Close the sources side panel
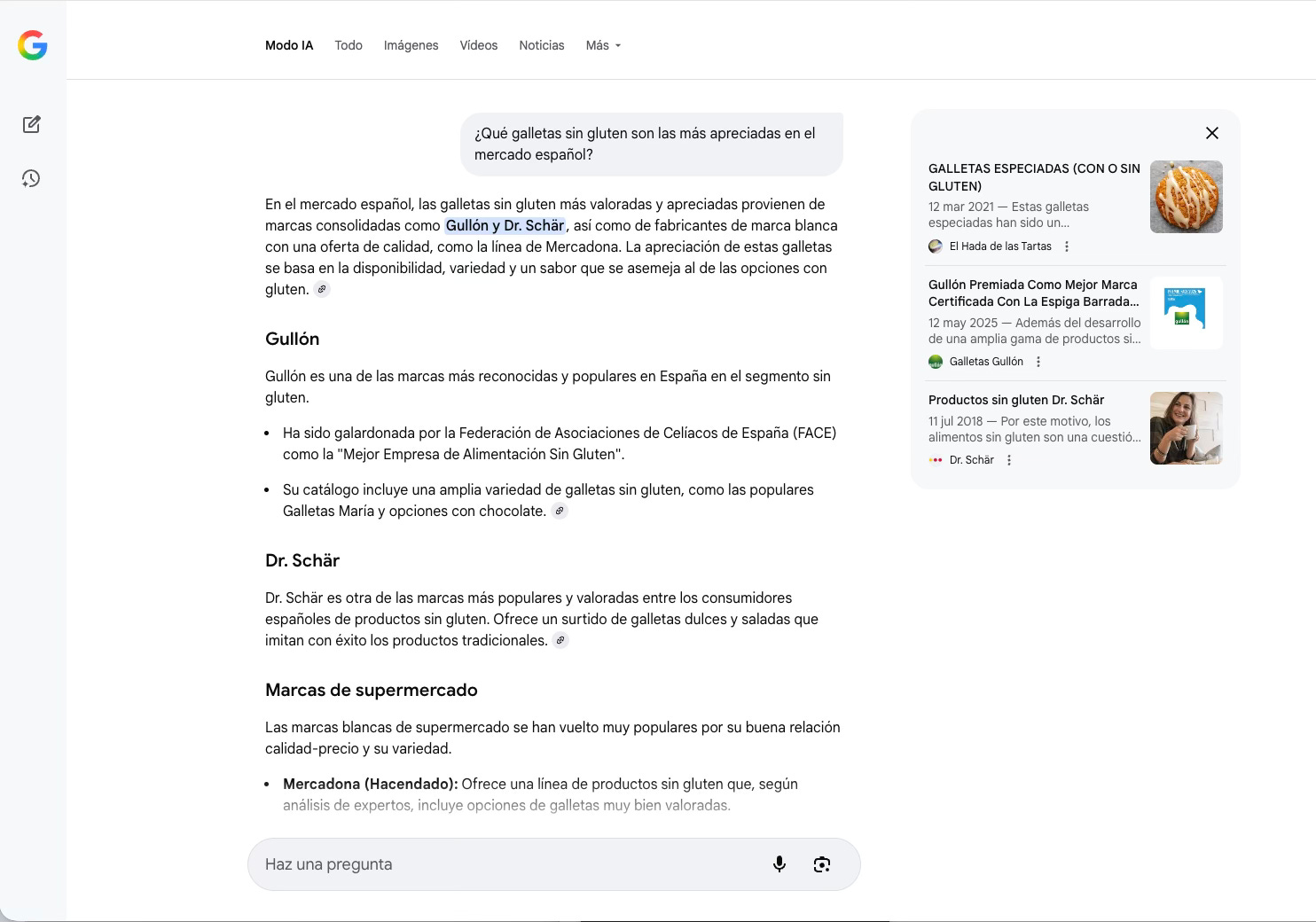1316x922 pixels. pos(1212,133)
